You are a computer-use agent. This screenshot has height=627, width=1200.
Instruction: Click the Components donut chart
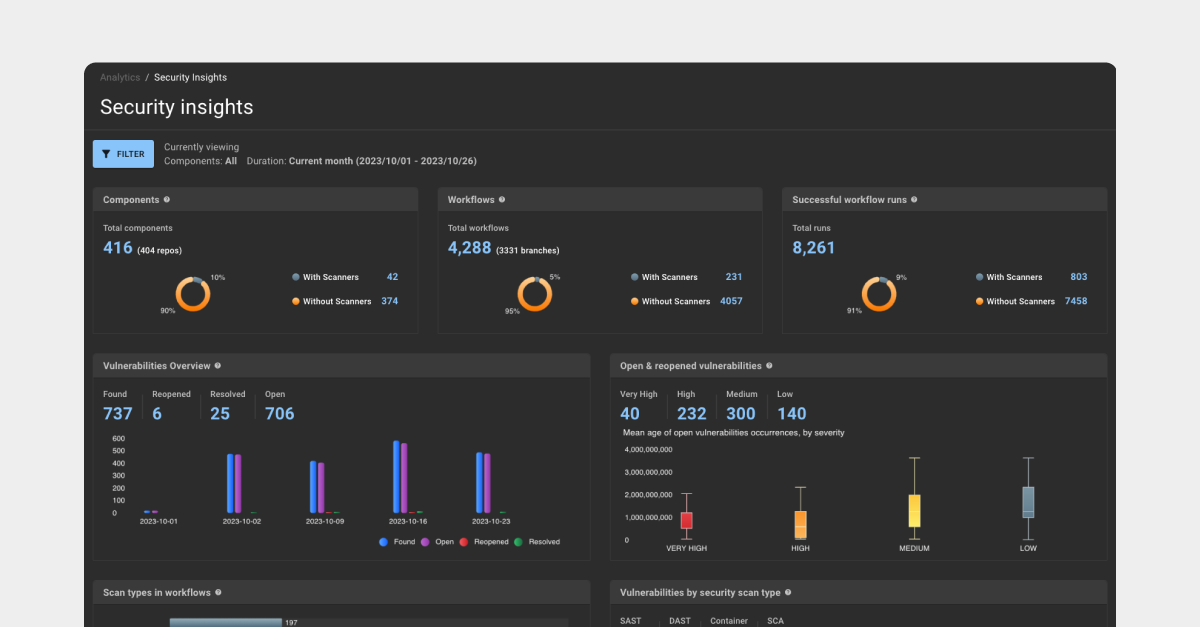pos(193,294)
